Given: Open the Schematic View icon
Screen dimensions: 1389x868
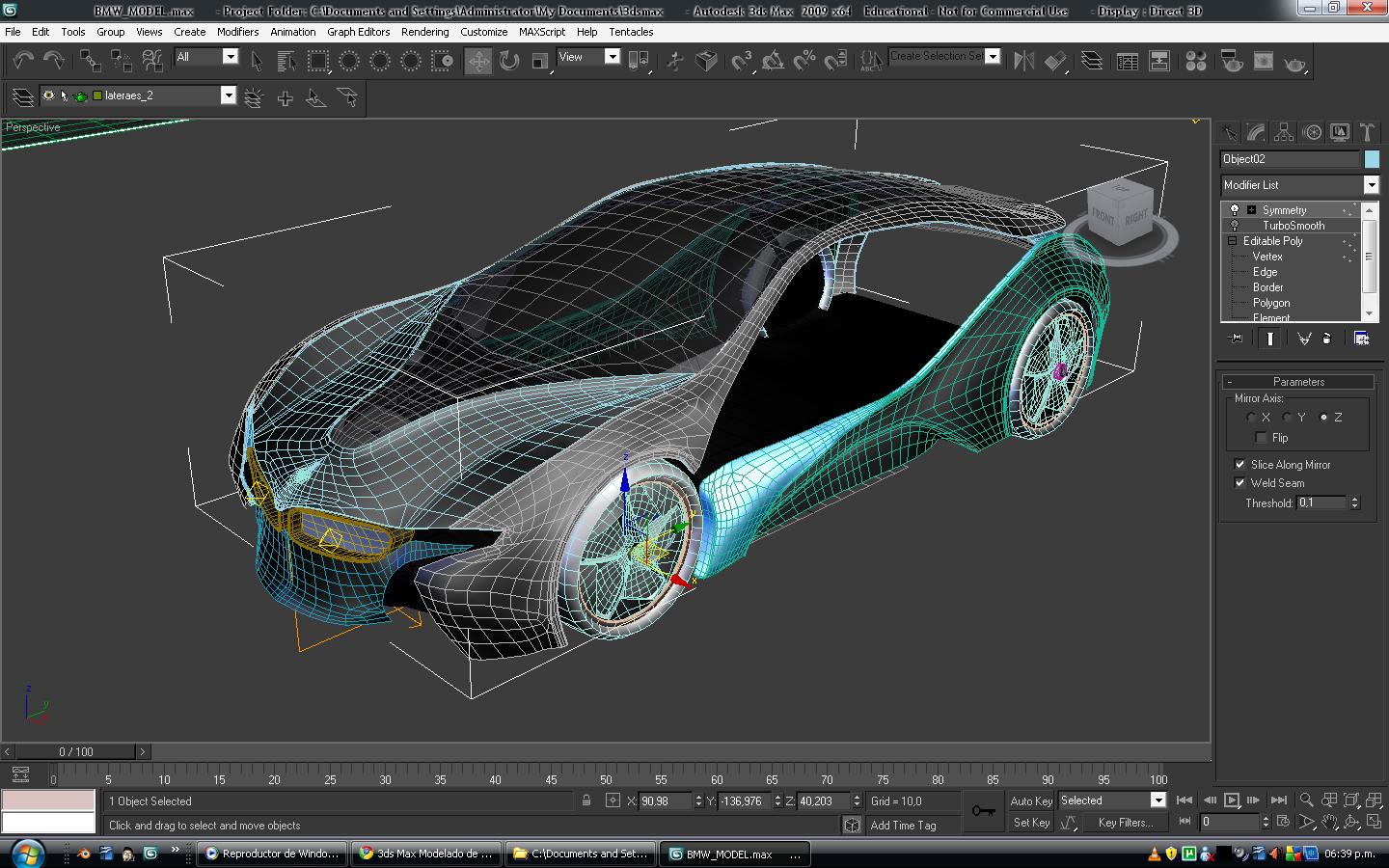Looking at the screenshot, I should tap(1158, 61).
